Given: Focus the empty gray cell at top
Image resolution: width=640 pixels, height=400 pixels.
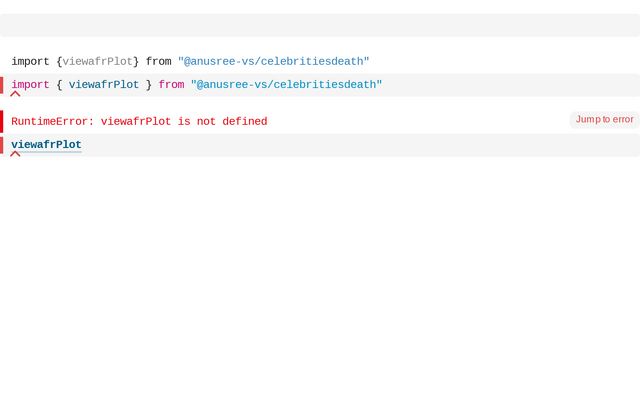Looking at the screenshot, I should 320,25.
